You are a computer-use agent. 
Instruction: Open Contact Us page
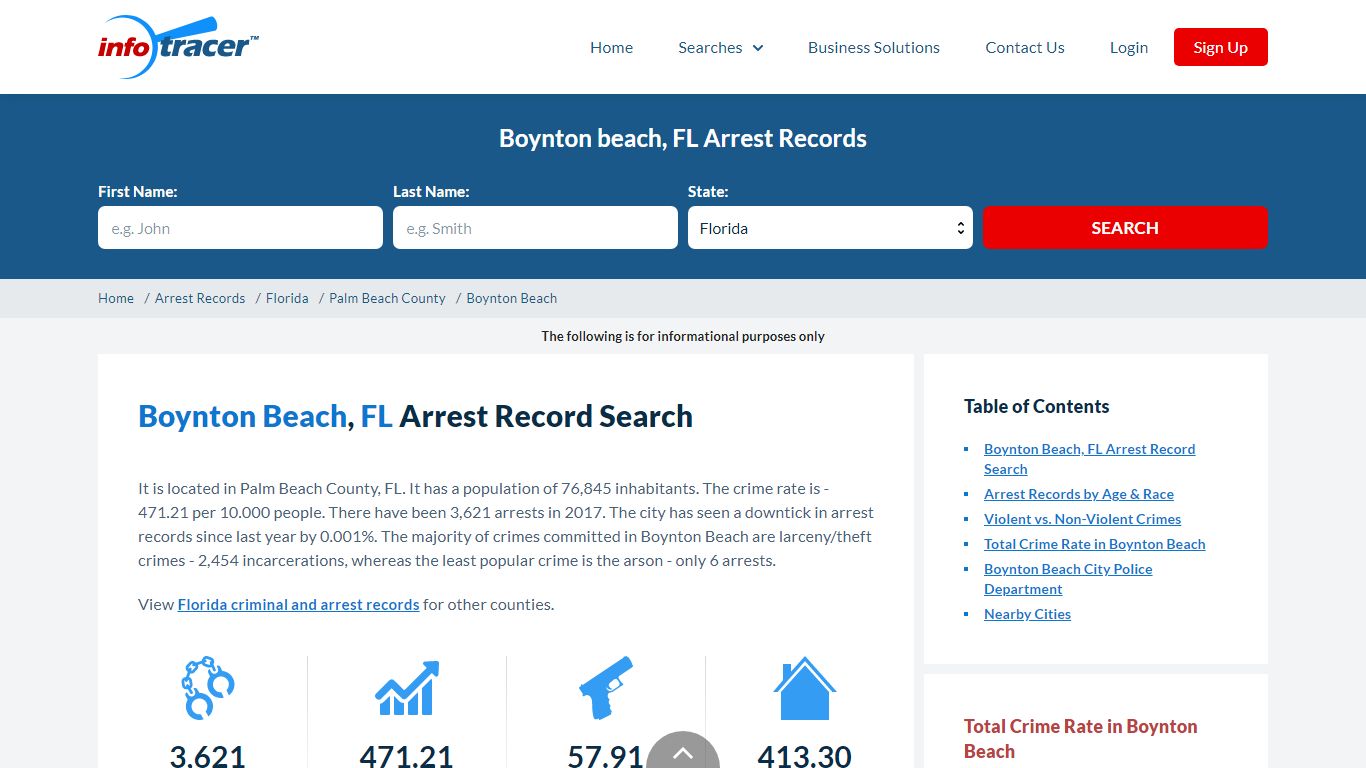1025,47
